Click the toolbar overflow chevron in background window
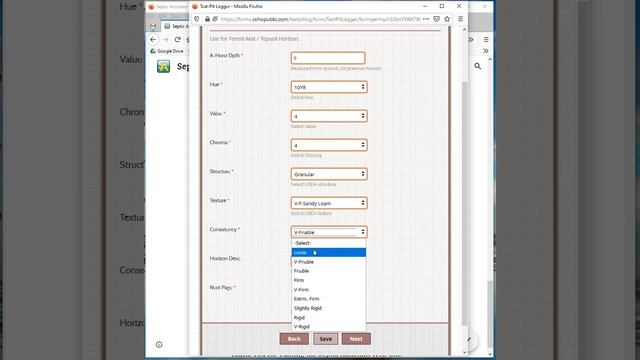 471,40
